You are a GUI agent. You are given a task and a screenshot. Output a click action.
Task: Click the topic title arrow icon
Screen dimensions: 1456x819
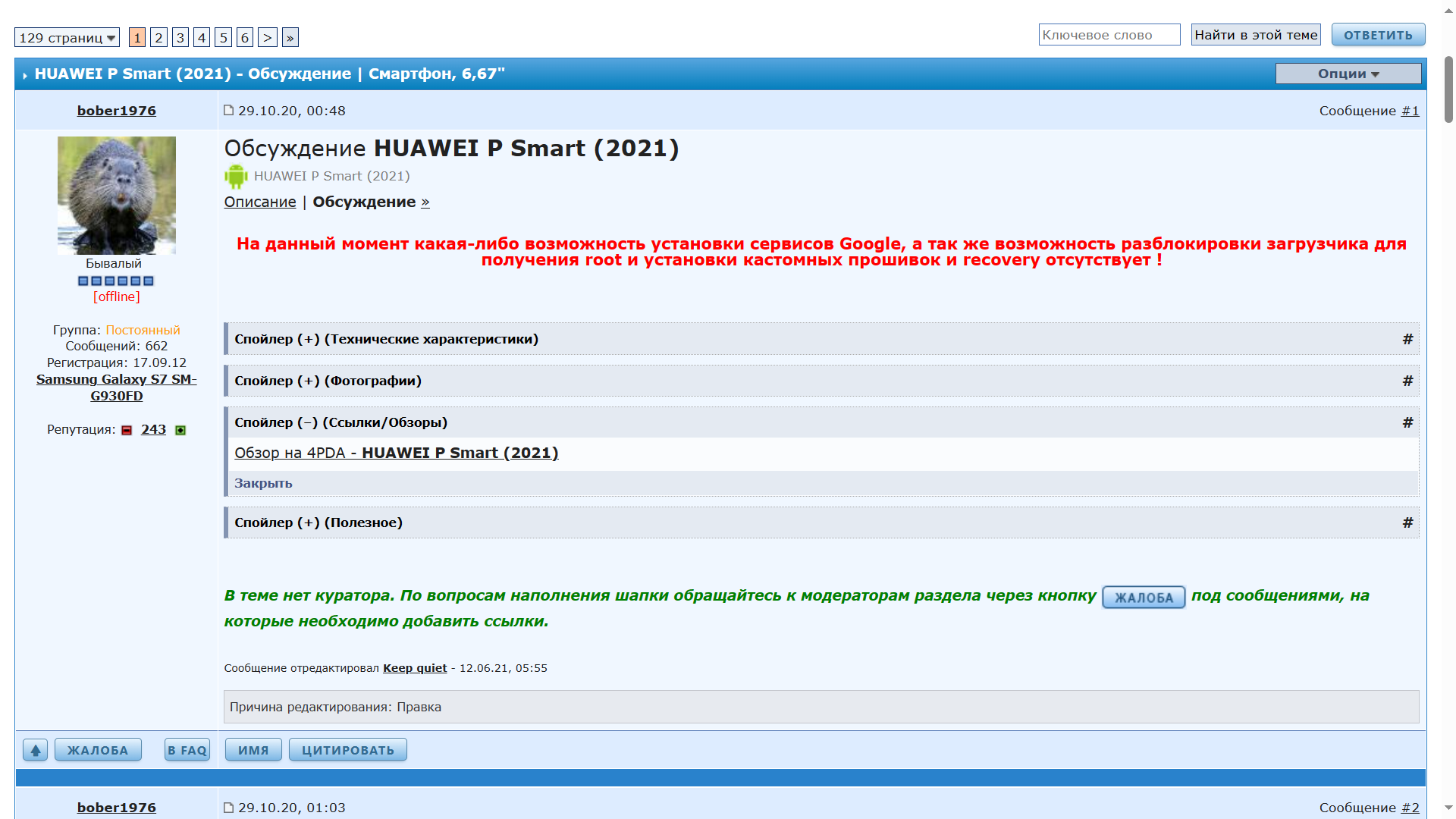[x=25, y=75]
